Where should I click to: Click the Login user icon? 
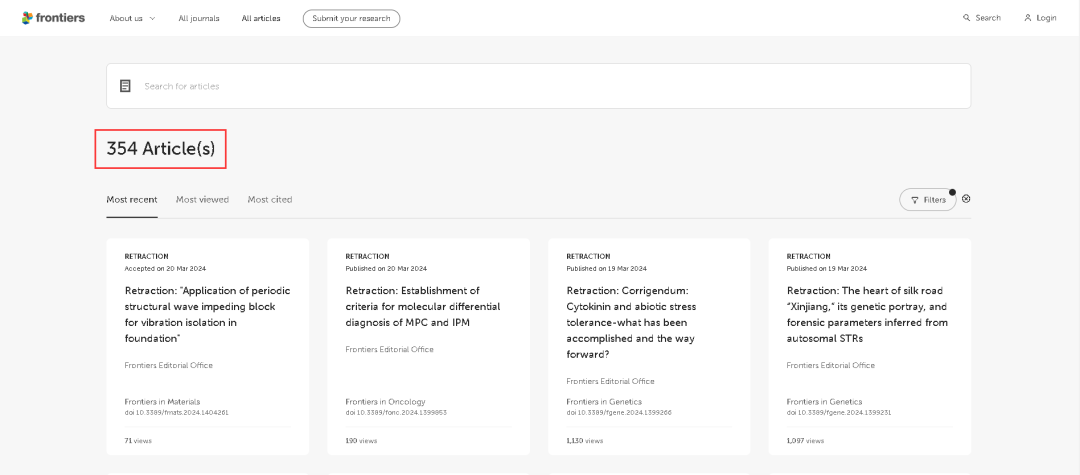(1028, 18)
